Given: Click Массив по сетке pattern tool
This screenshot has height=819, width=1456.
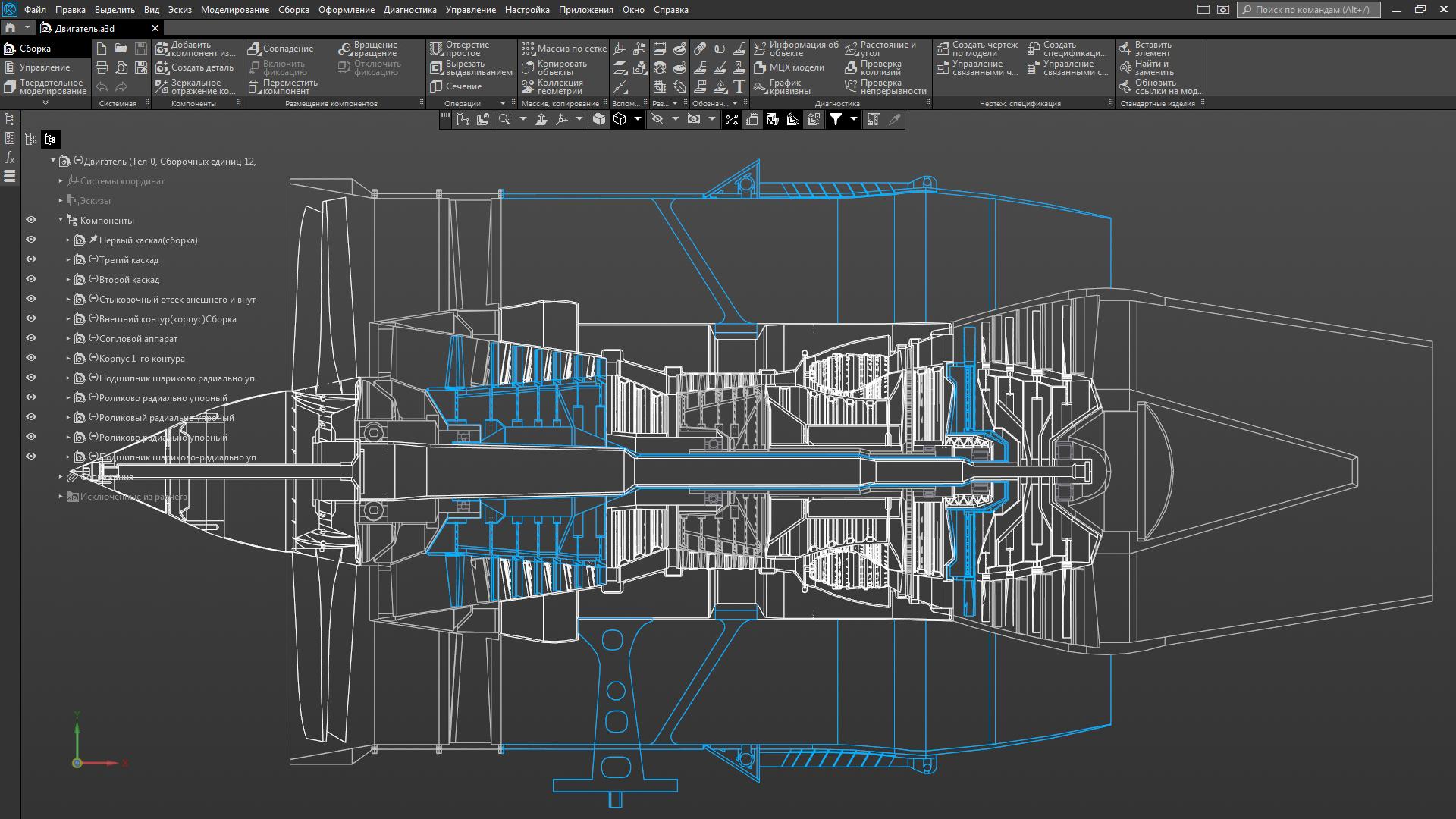Looking at the screenshot, I should [564, 49].
